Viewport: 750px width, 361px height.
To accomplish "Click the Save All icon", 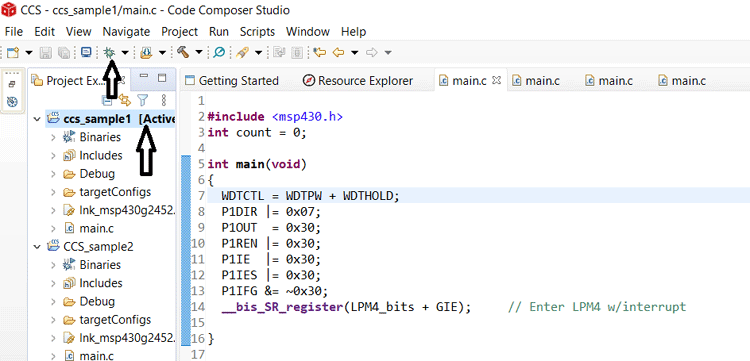I will 63,52.
